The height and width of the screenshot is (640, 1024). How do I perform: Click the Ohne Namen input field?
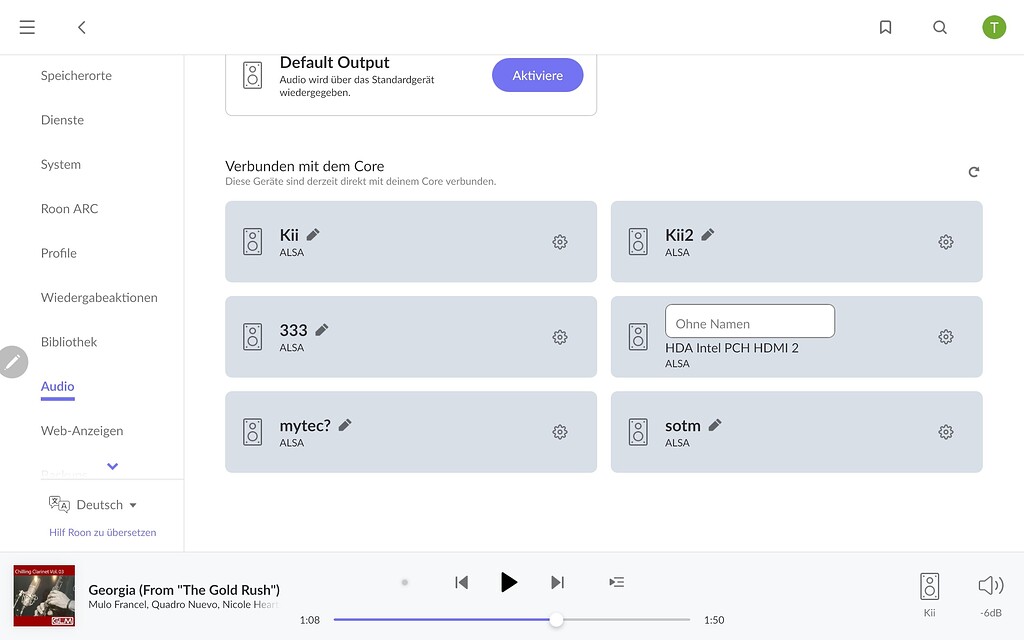tap(749, 321)
